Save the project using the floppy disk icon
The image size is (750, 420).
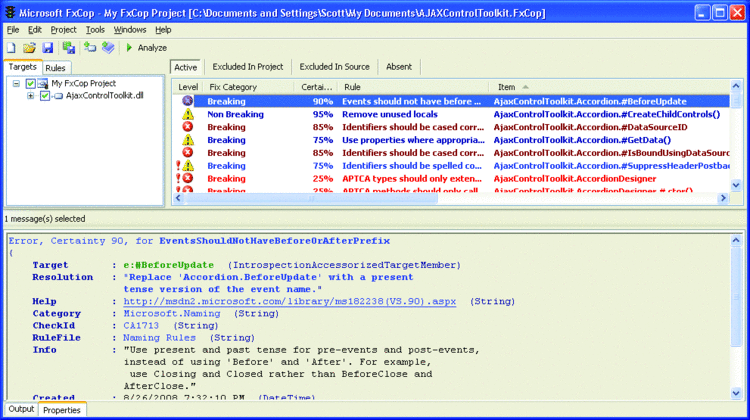point(47,48)
